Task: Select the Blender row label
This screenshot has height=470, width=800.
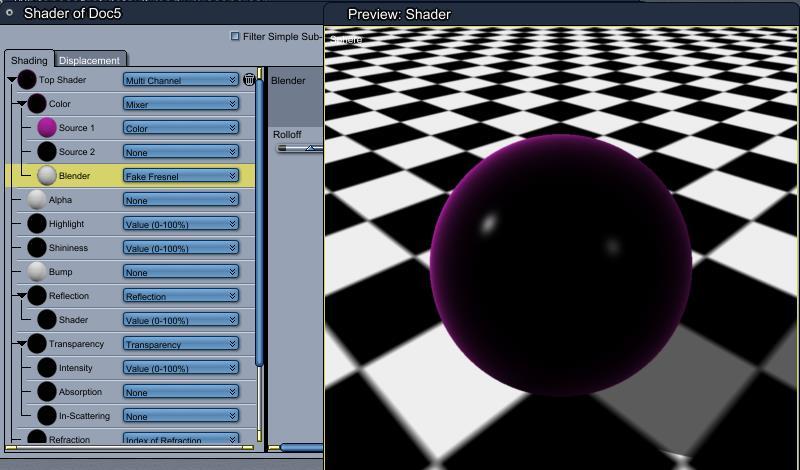Action: pos(74,176)
